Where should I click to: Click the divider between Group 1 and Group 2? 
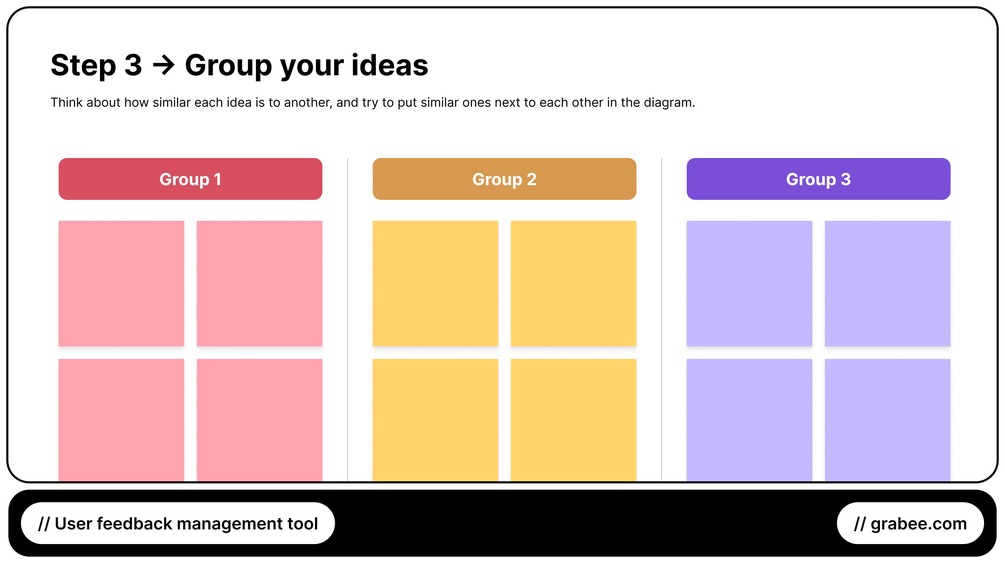coord(347,320)
